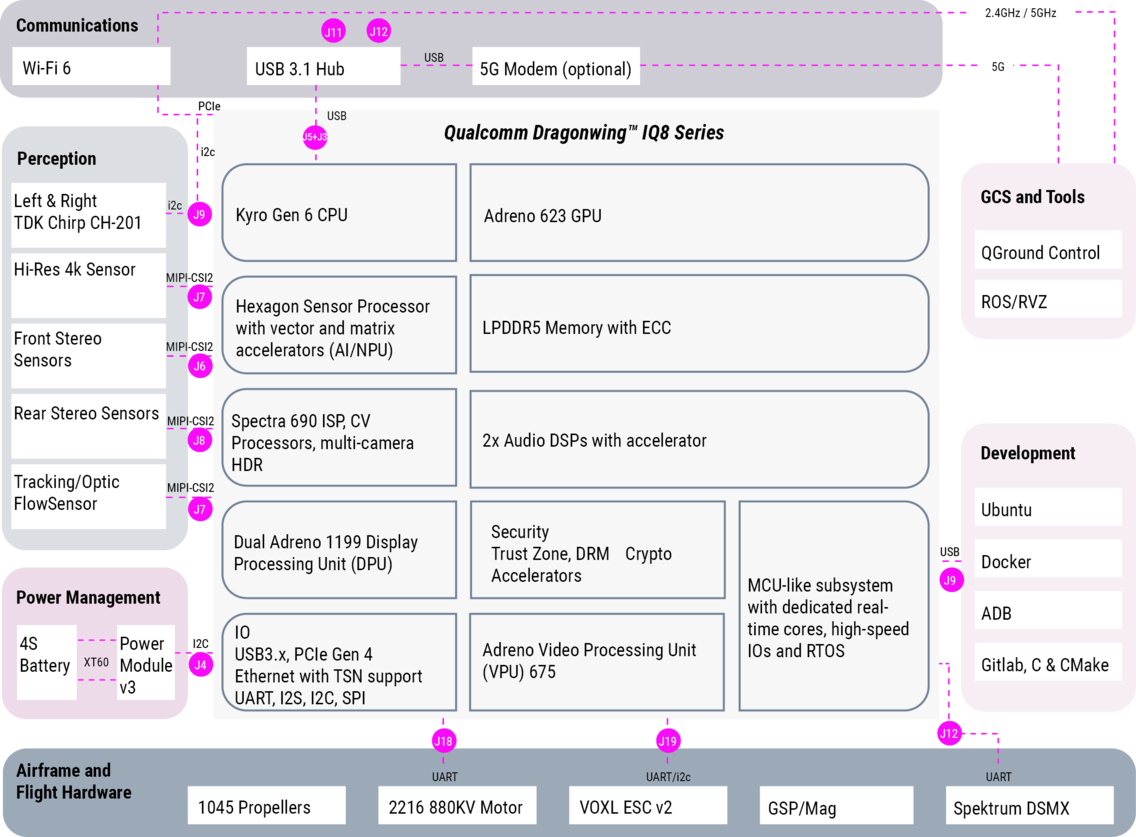The image size is (1136, 837).
Task: Click the 5G Modem (optional) block
Action: (x=555, y=69)
